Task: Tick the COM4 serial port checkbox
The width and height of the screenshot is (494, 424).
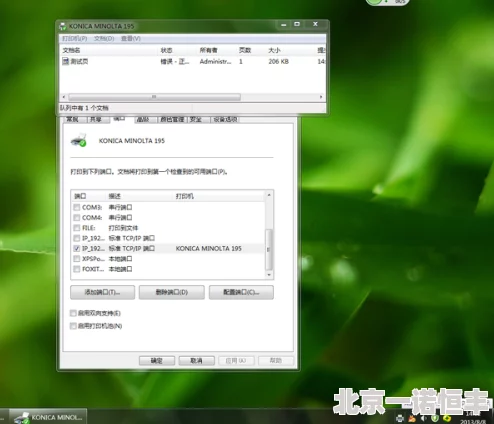Action: 77,218
